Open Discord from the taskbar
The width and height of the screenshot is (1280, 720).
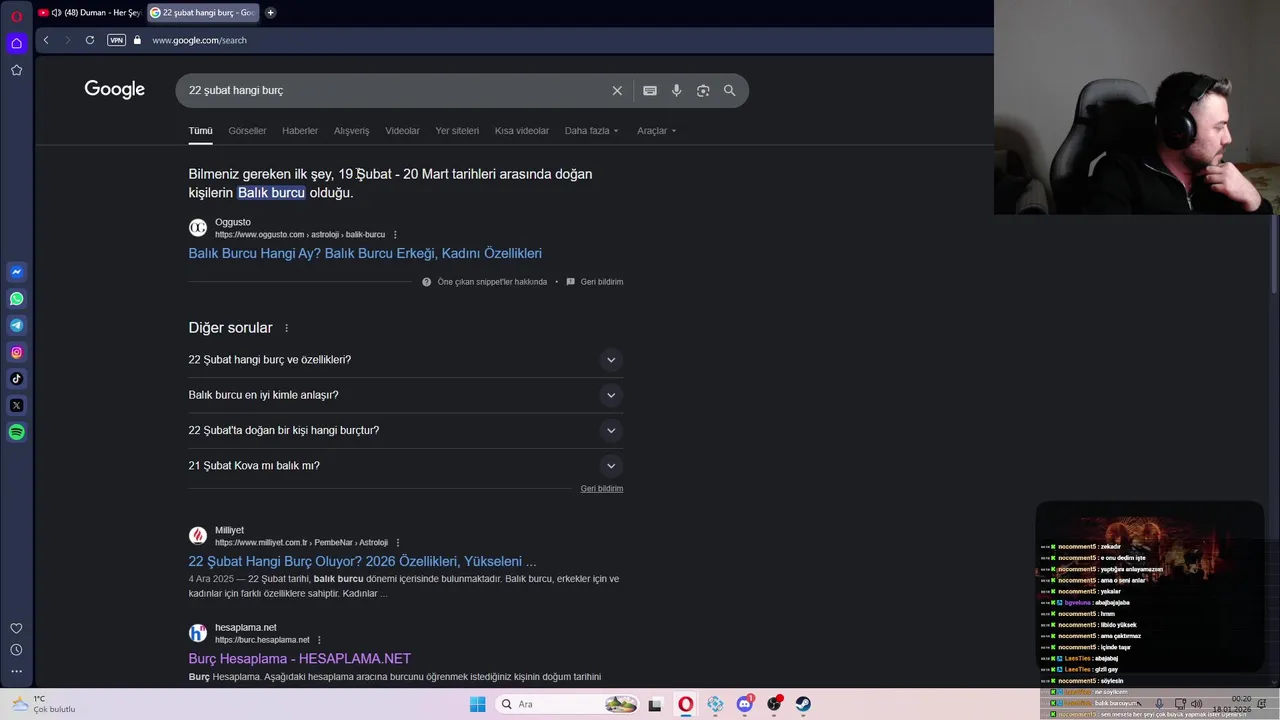coord(744,704)
